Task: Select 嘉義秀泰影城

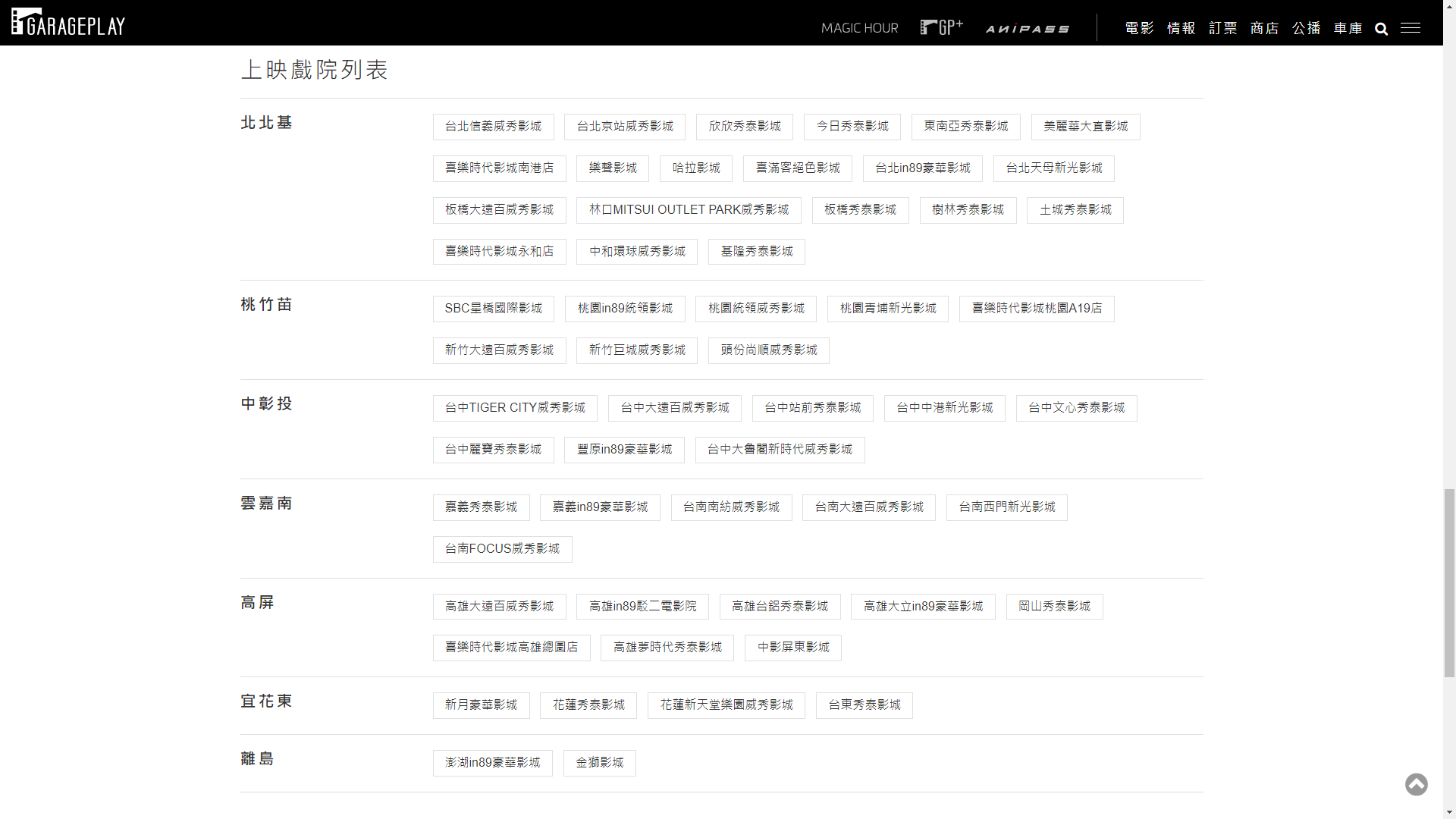Action: [482, 507]
